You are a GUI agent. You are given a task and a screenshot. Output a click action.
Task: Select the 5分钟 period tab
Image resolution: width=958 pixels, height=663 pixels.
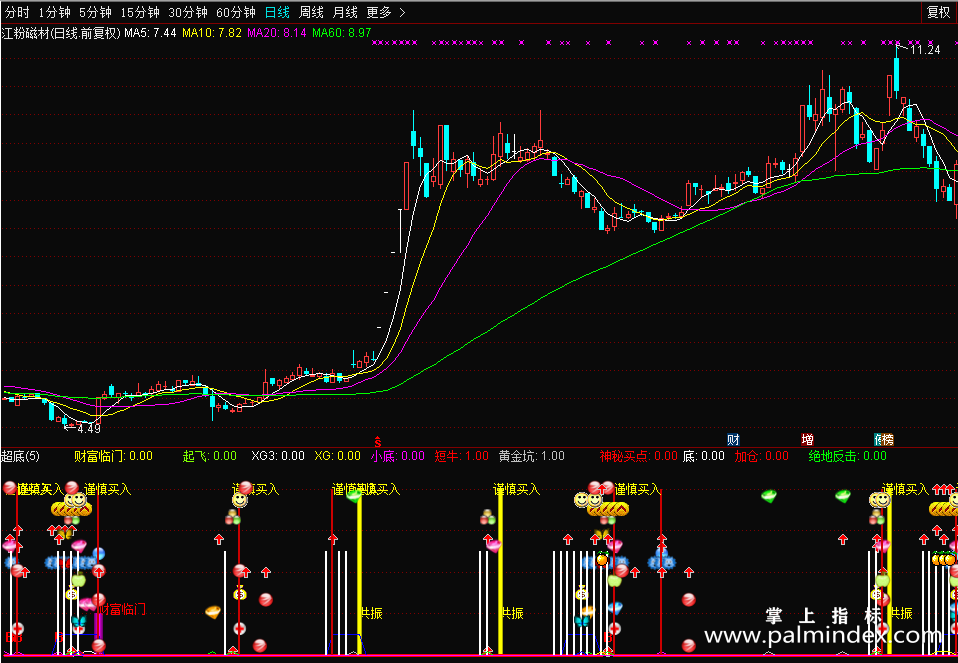tap(95, 12)
